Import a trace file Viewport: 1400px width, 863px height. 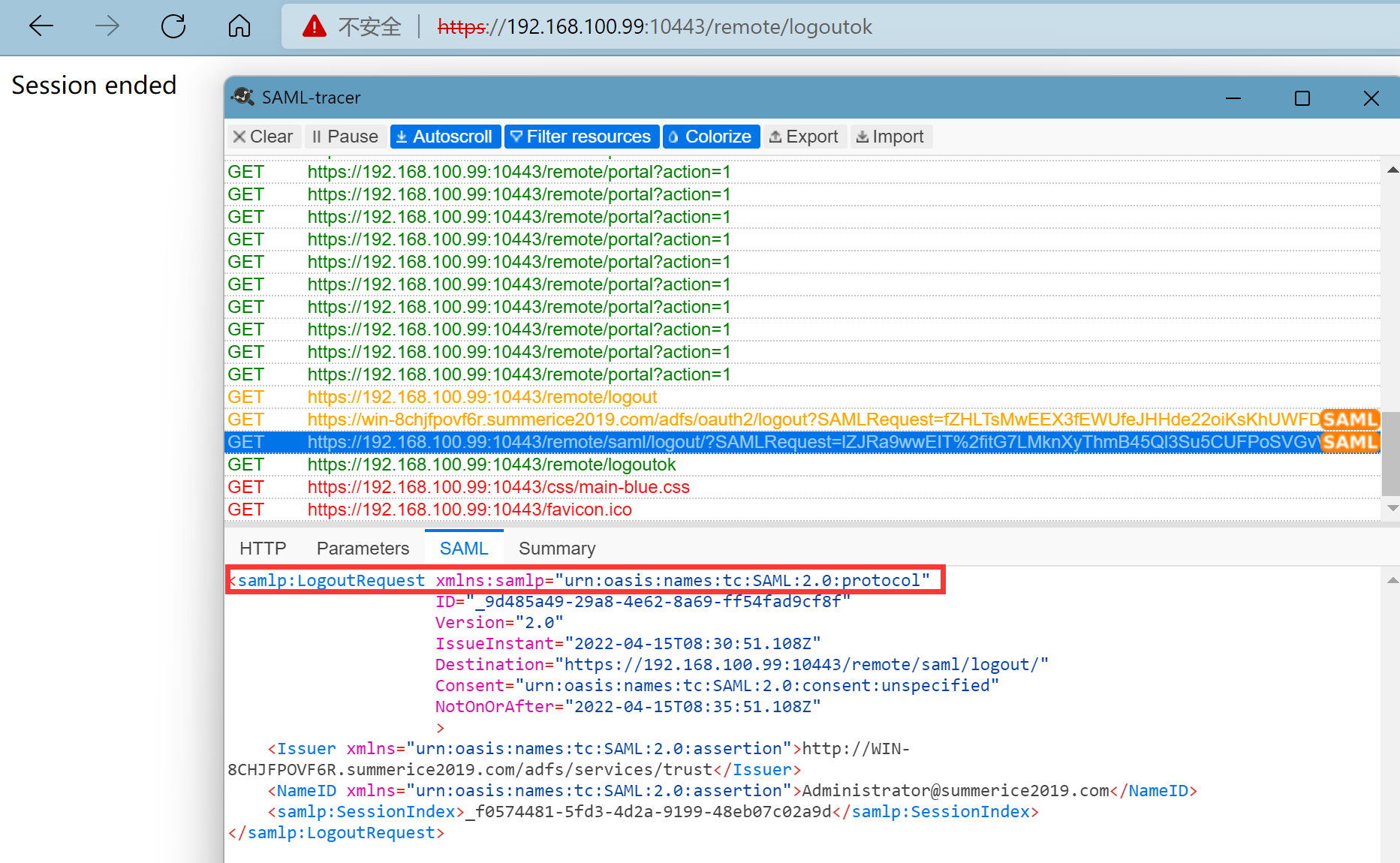point(890,137)
